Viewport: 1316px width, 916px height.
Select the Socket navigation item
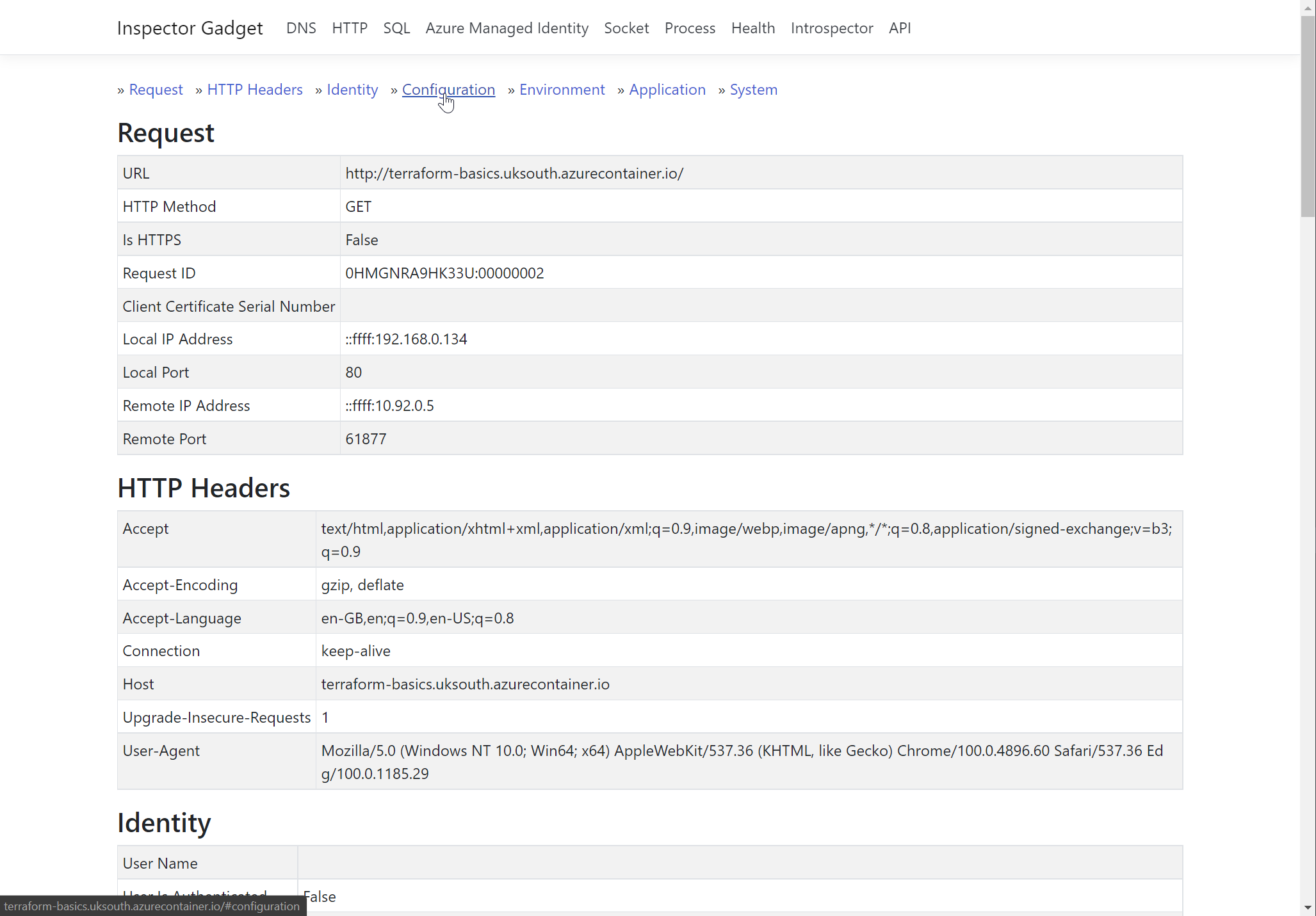point(626,28)
